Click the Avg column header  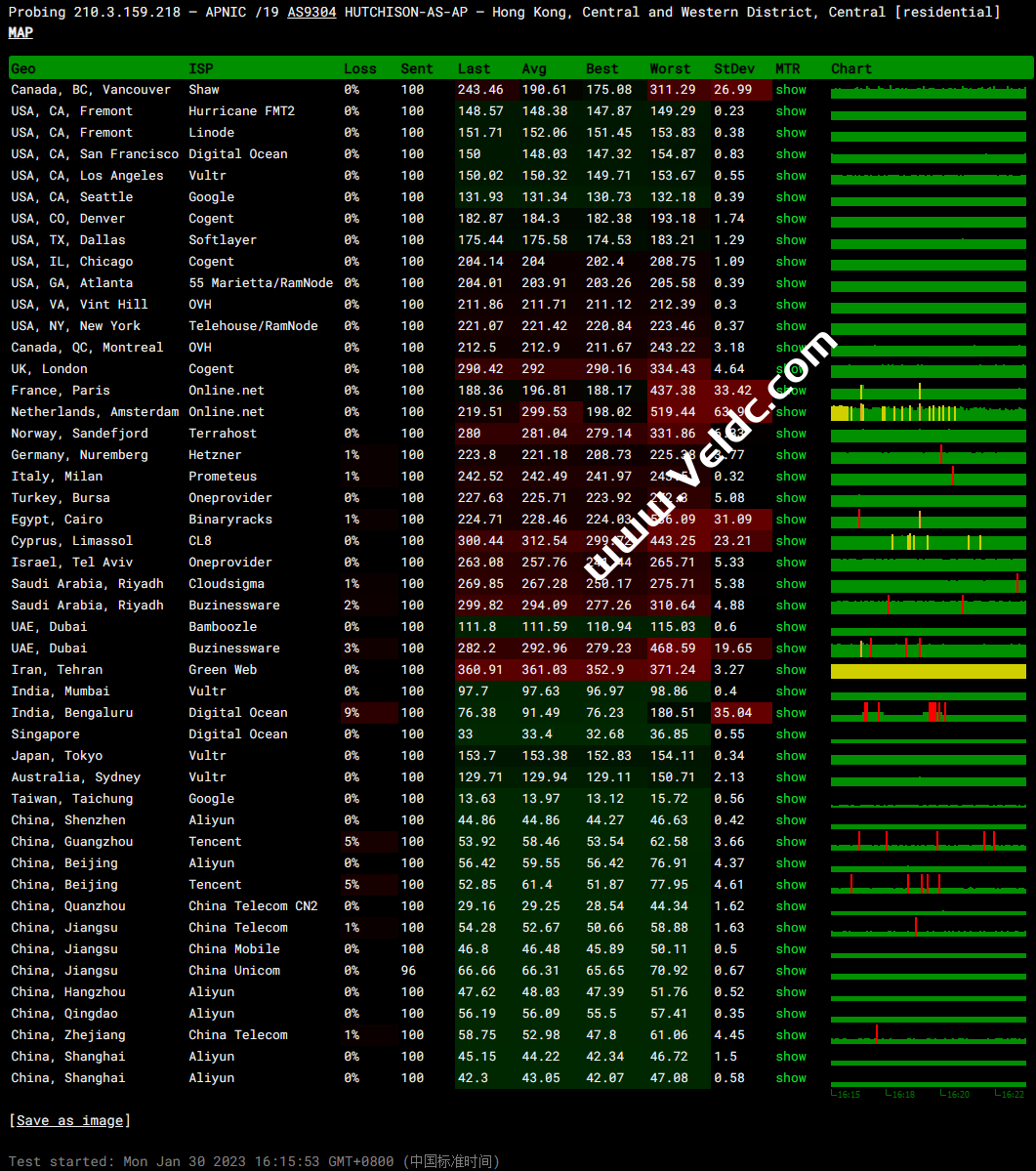click(534, 68)
